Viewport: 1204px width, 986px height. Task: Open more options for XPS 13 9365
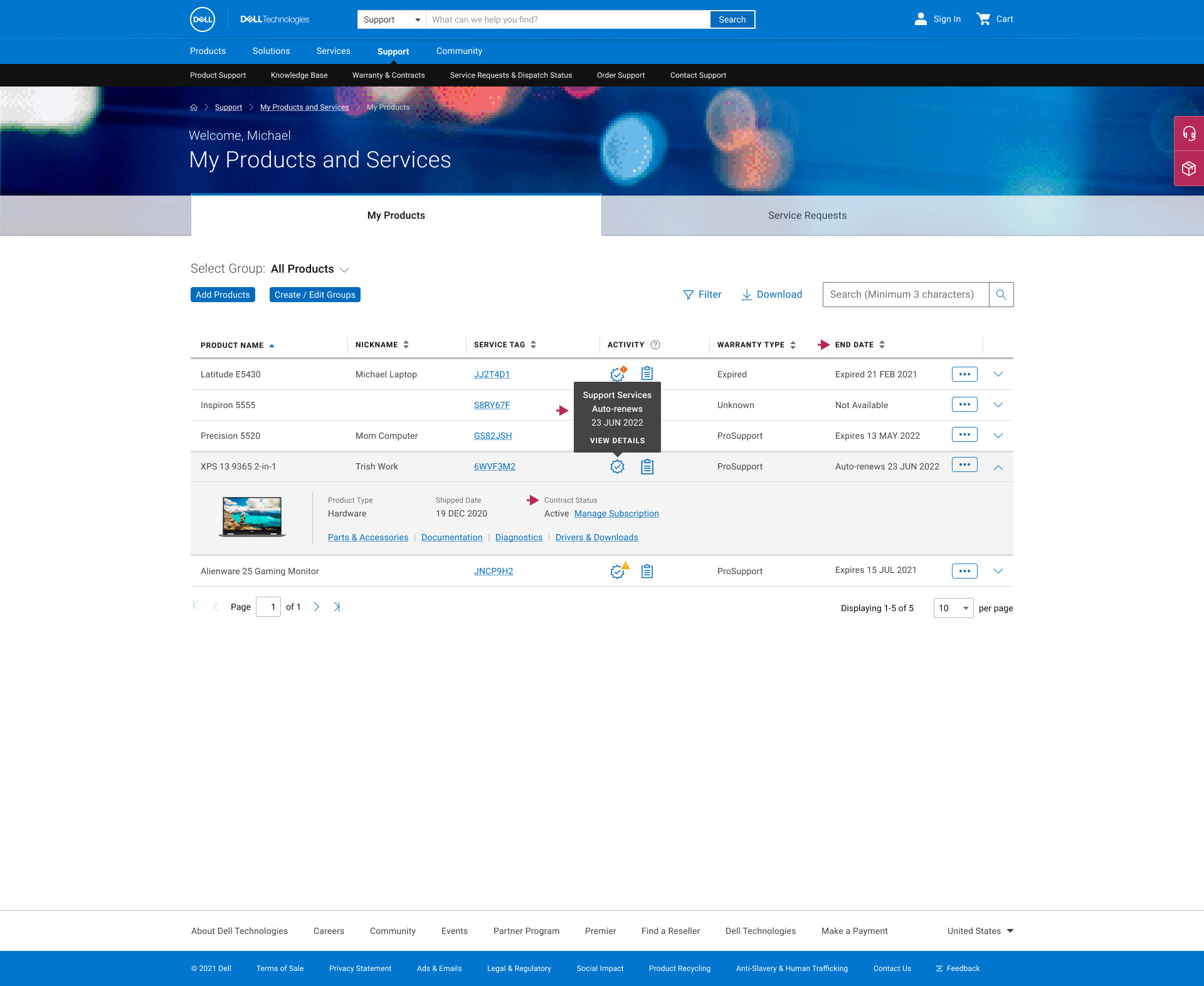click(964, 464)
